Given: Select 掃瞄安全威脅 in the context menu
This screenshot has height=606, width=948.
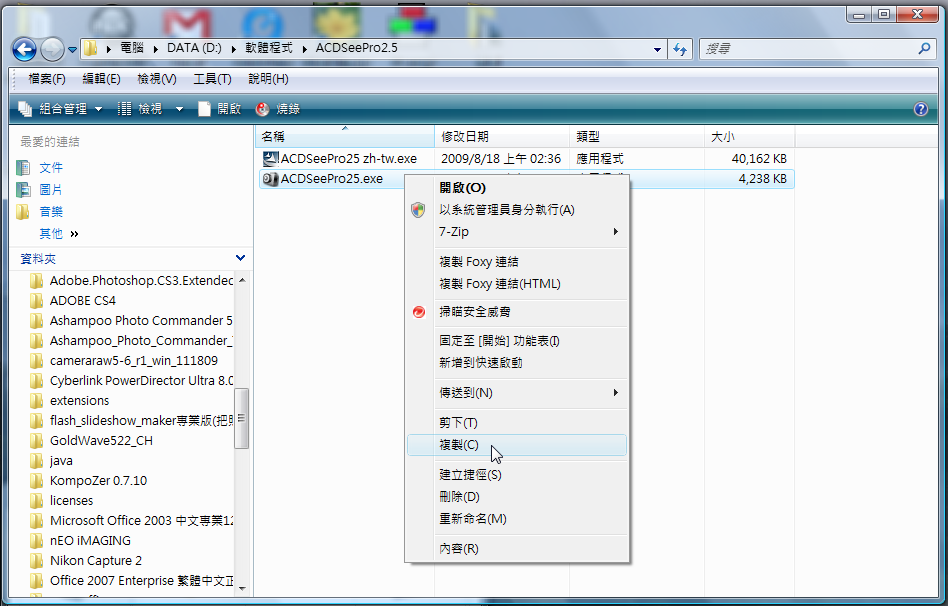Looking at the screenshot, I should 517,312.
